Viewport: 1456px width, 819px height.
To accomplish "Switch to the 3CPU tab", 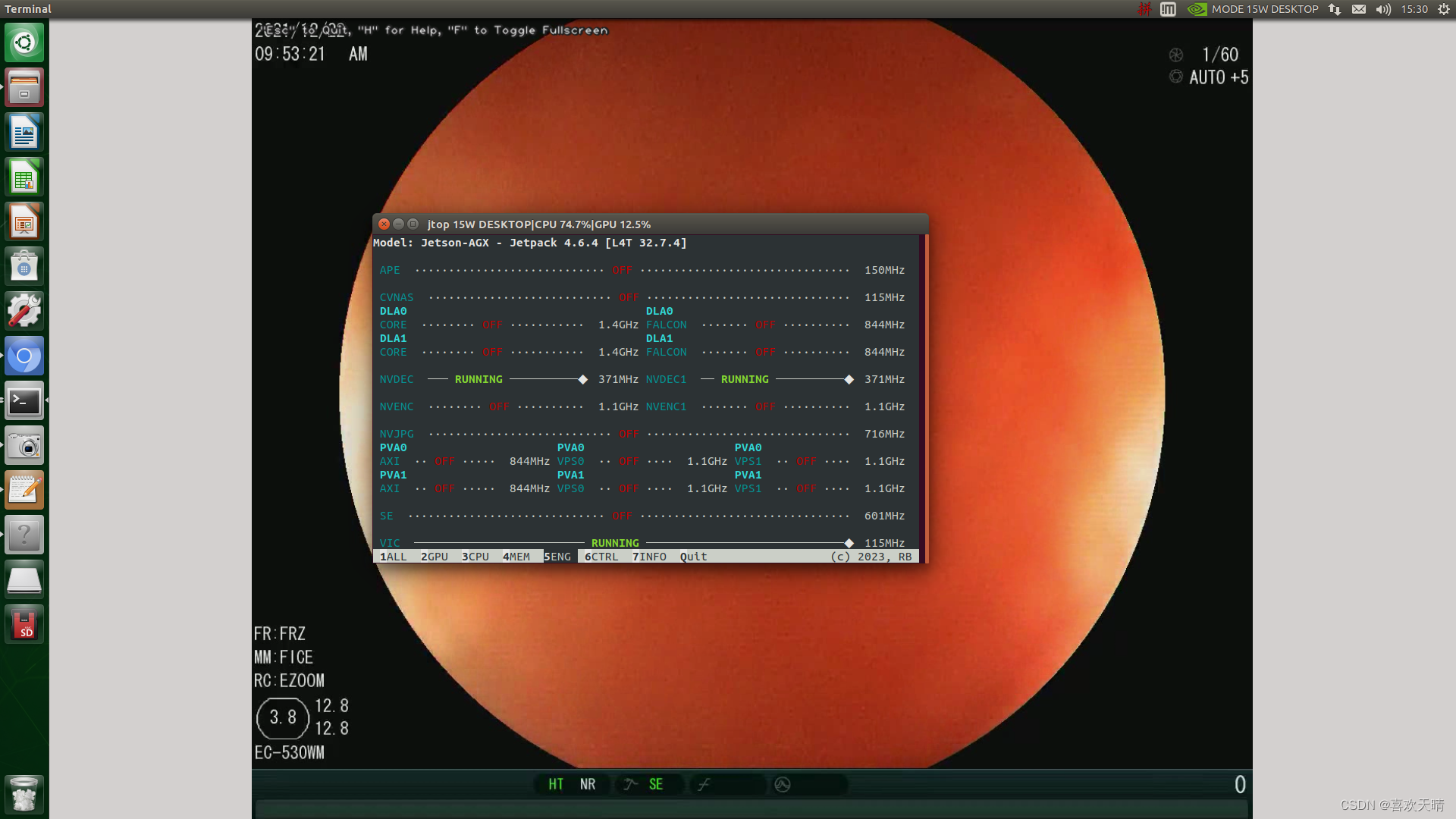I will pyautogui.click(x=475, y=557).
